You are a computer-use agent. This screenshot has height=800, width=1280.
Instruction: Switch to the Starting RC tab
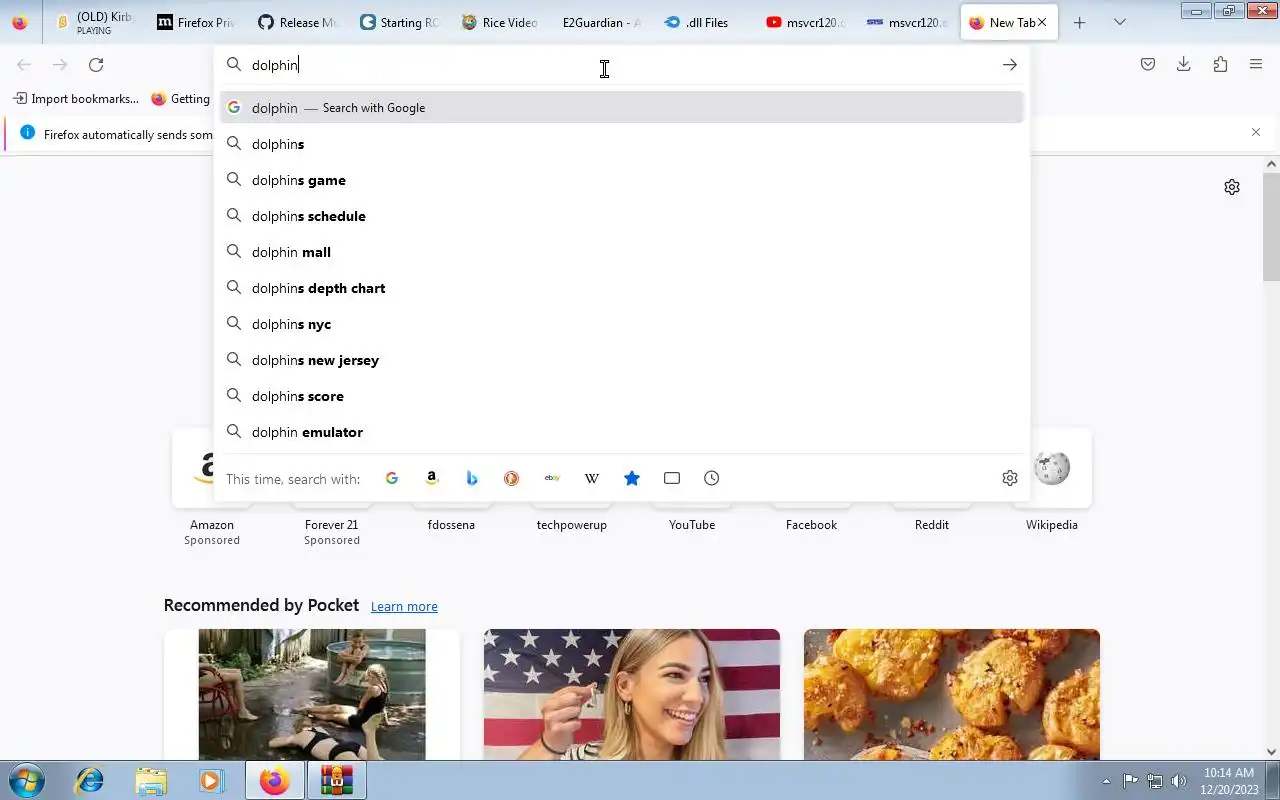(398, 22)
